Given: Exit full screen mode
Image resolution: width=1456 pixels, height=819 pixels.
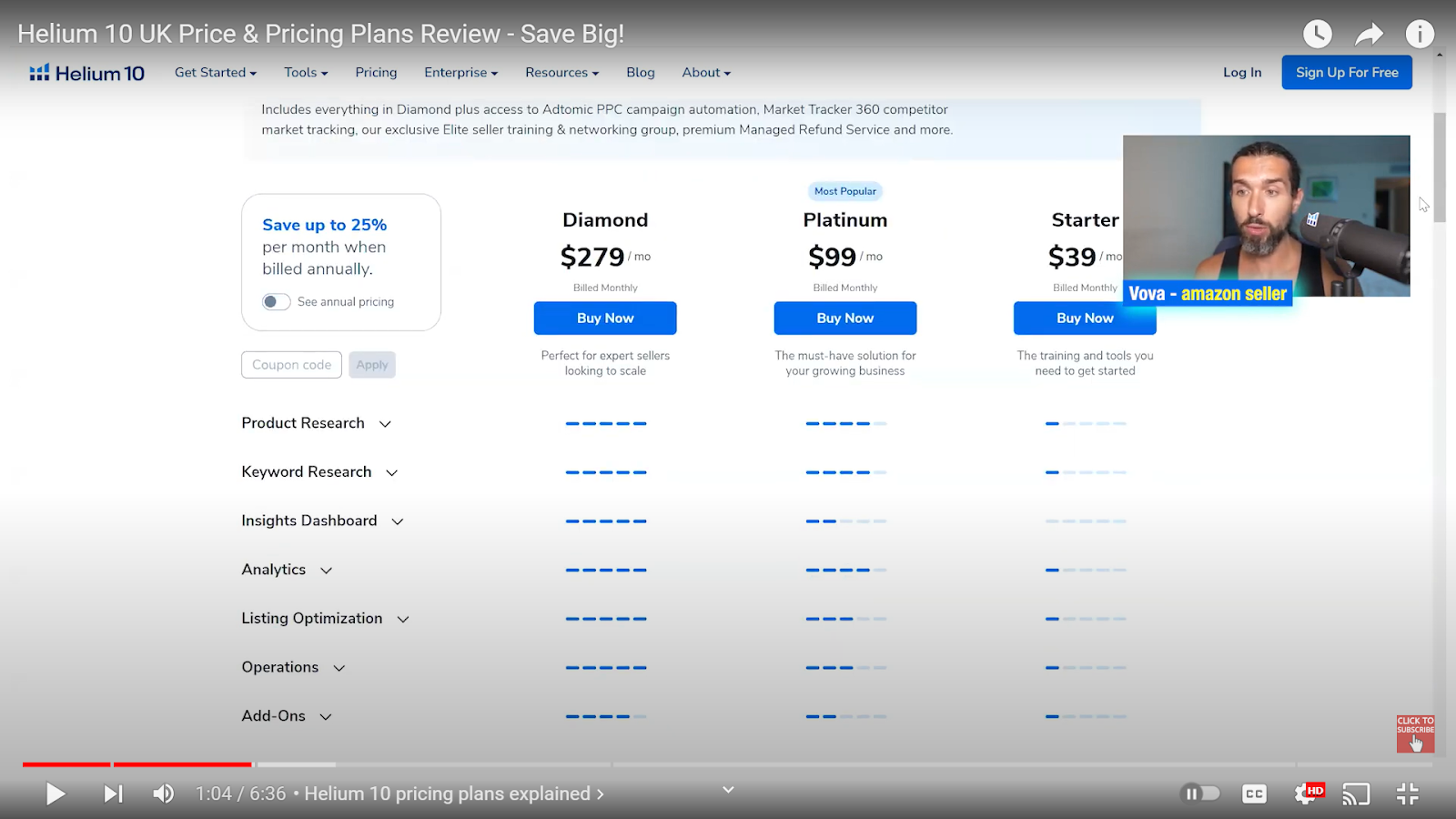Looking at the screenshot, I should [x=1408, y=794].
